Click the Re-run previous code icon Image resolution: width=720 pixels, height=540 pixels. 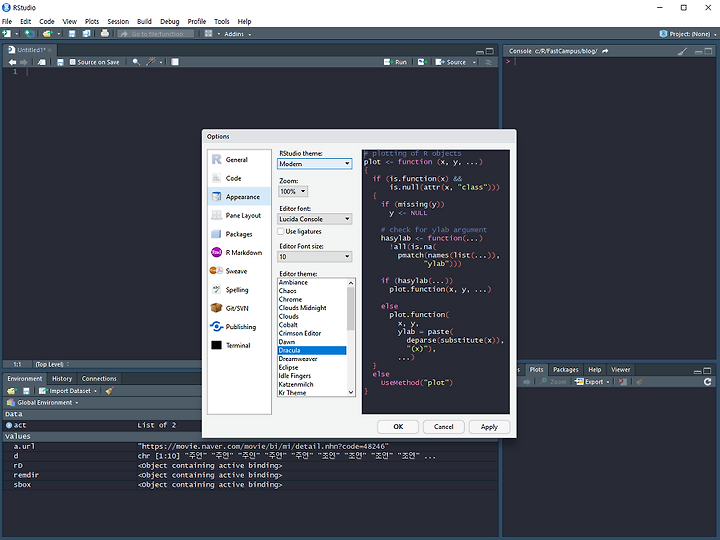coord(422,62)
